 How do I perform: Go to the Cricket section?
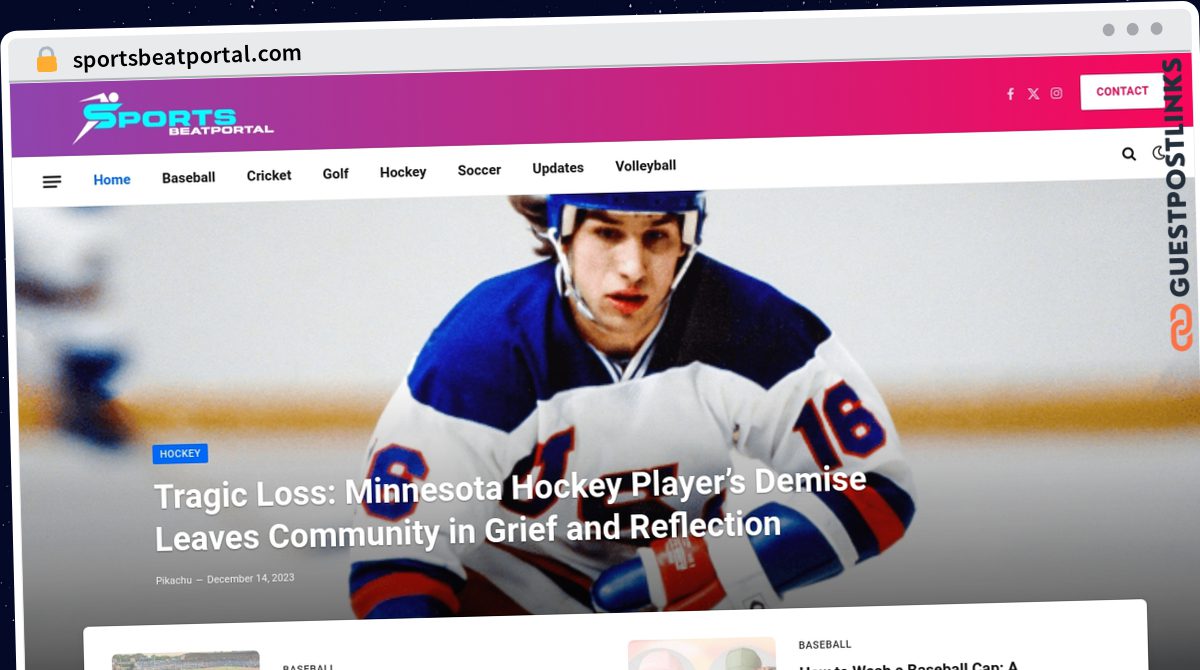tap(269, 175)
